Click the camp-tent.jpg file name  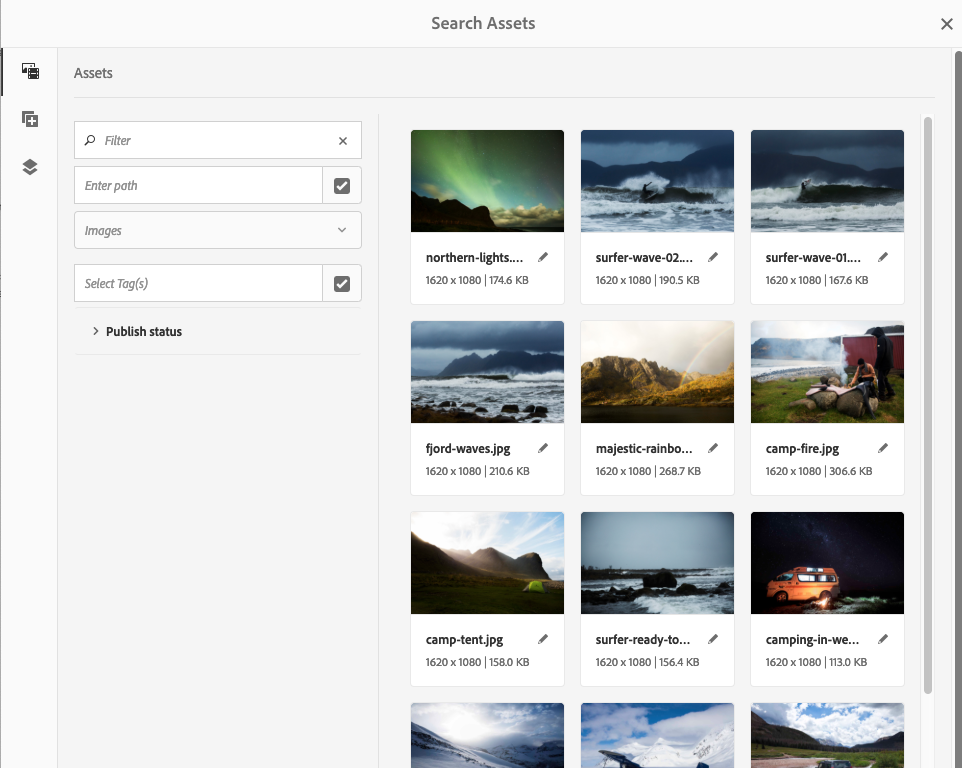[464, 639]
